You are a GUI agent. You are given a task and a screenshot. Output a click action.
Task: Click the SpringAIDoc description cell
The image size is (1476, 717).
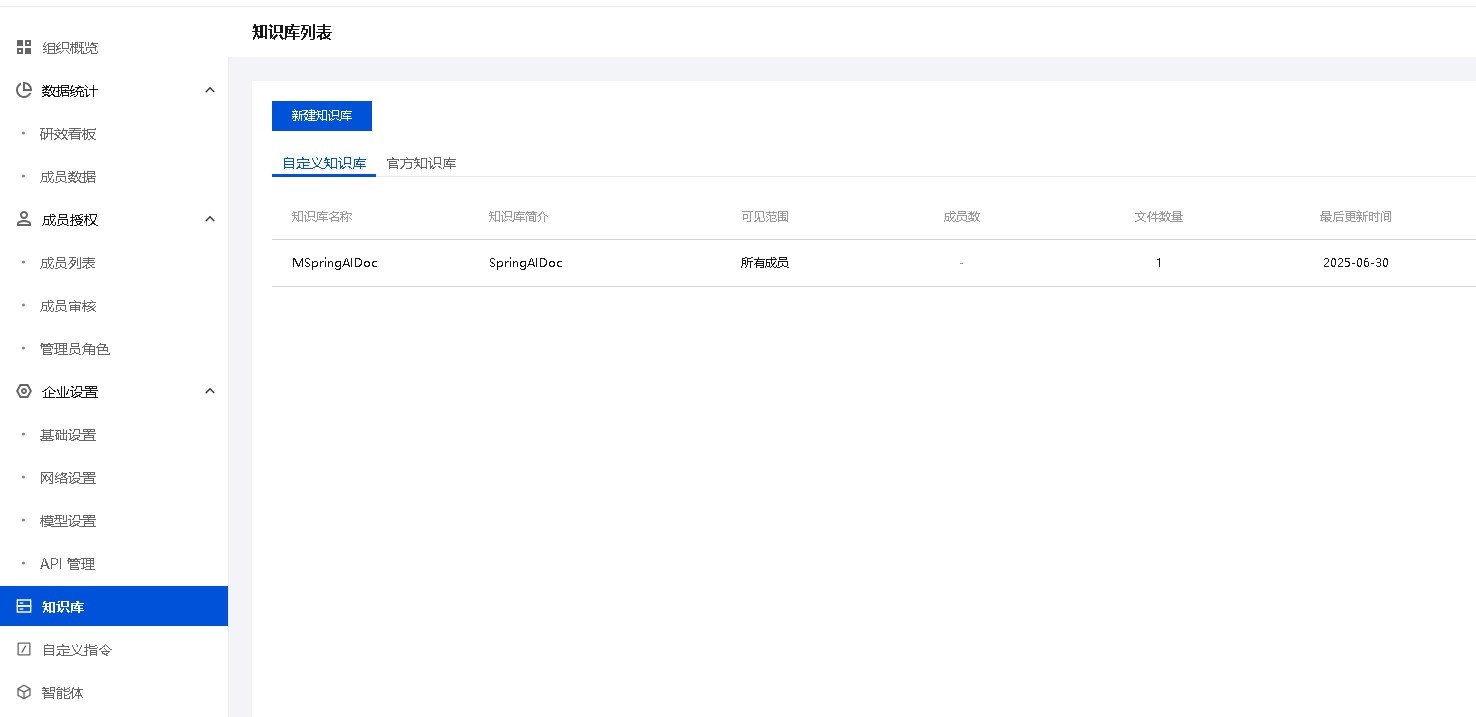click(526, 263)
